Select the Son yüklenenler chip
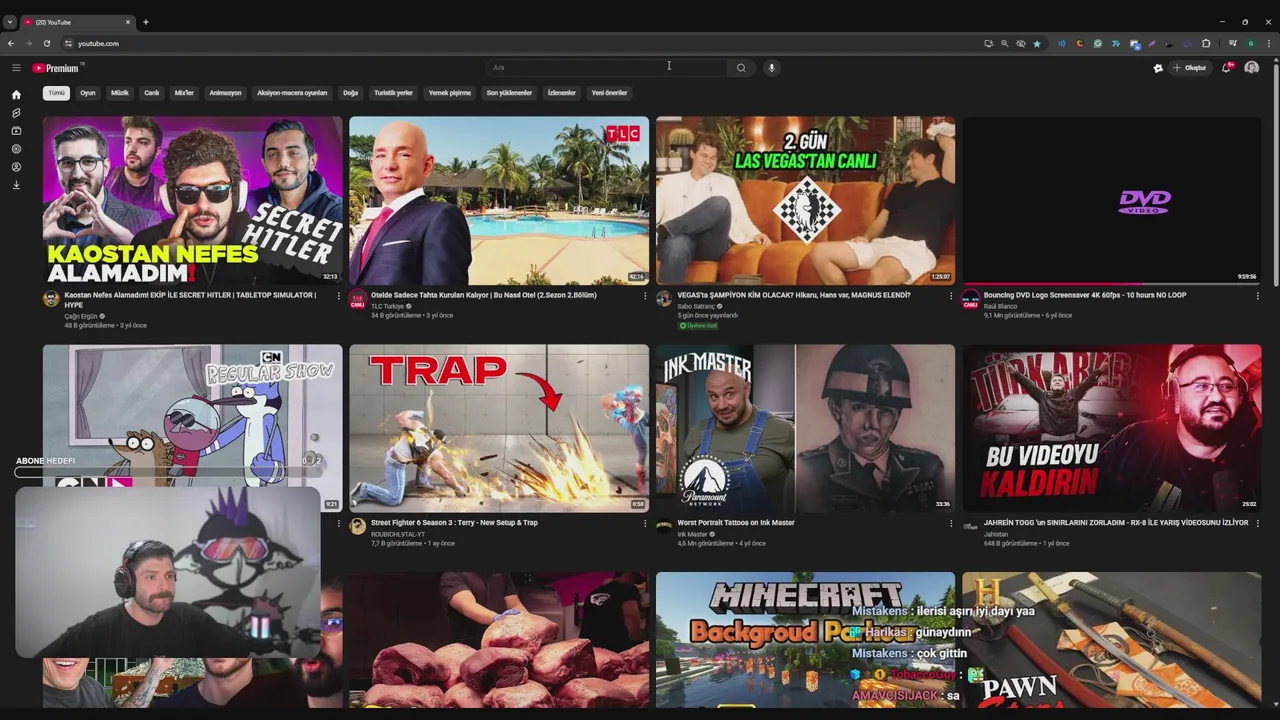1280x720 pixels. tap(509, 93)
